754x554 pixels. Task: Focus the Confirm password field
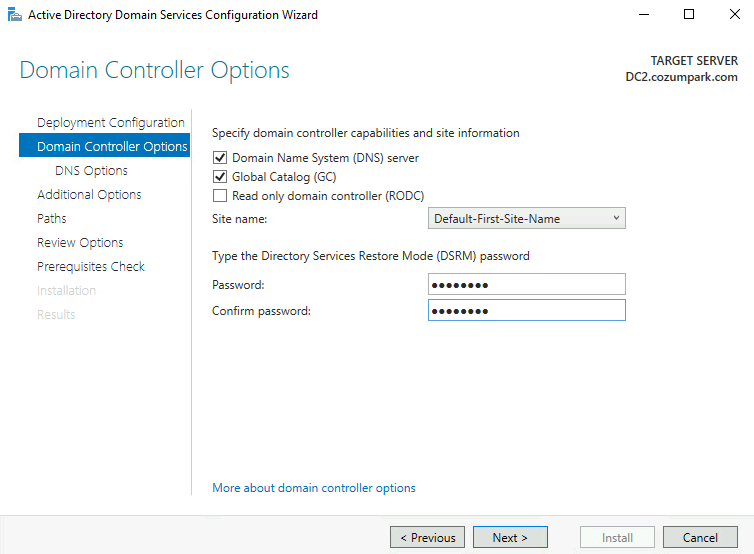coord(527,310)
